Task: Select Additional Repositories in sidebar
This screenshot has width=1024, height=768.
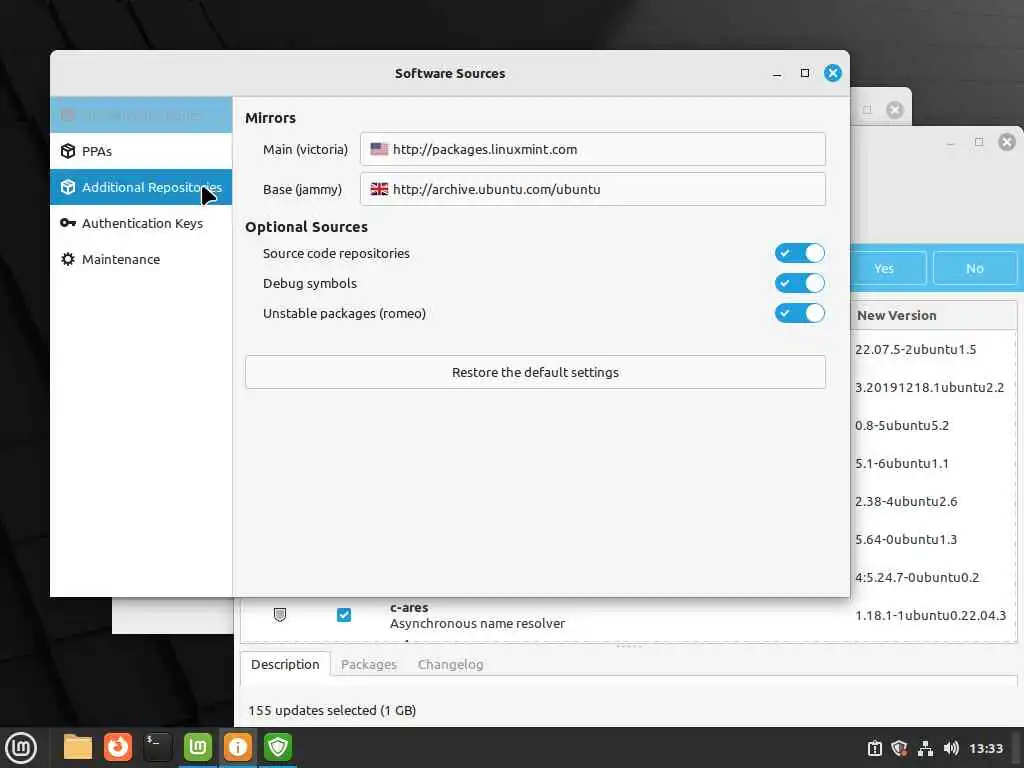Action: point(141,187)
